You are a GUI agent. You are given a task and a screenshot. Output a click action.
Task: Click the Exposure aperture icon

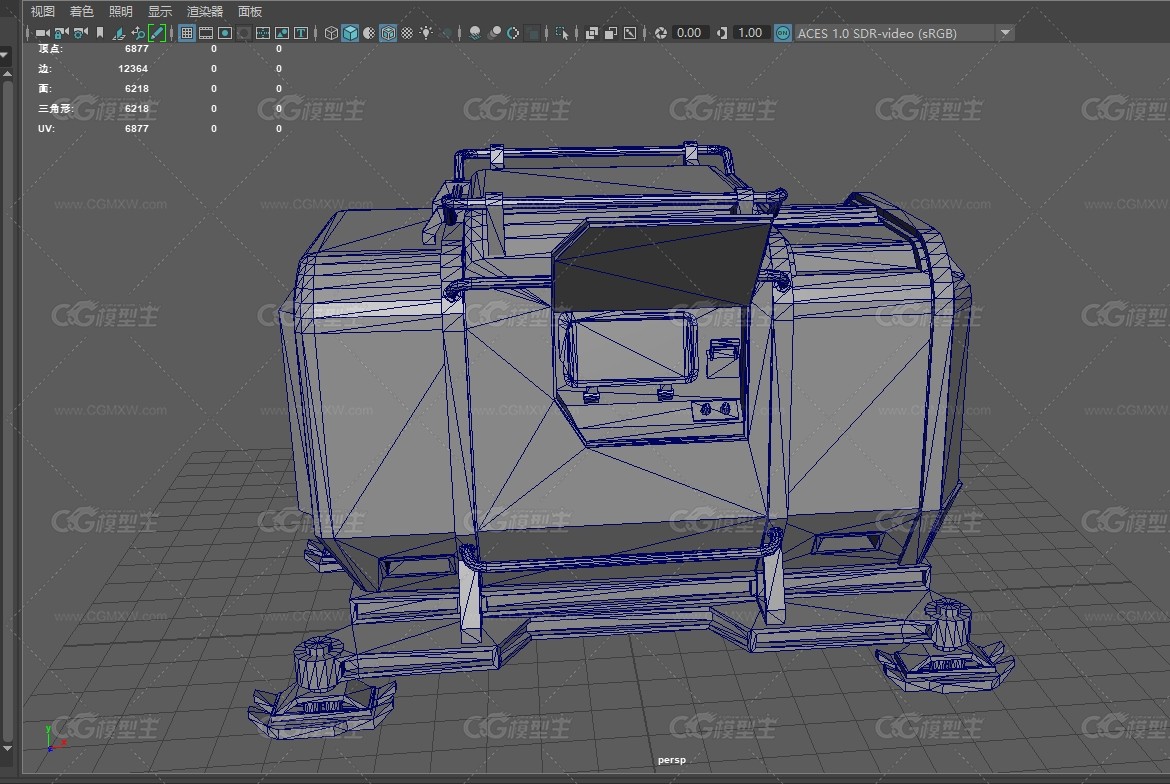coord(660,33)
